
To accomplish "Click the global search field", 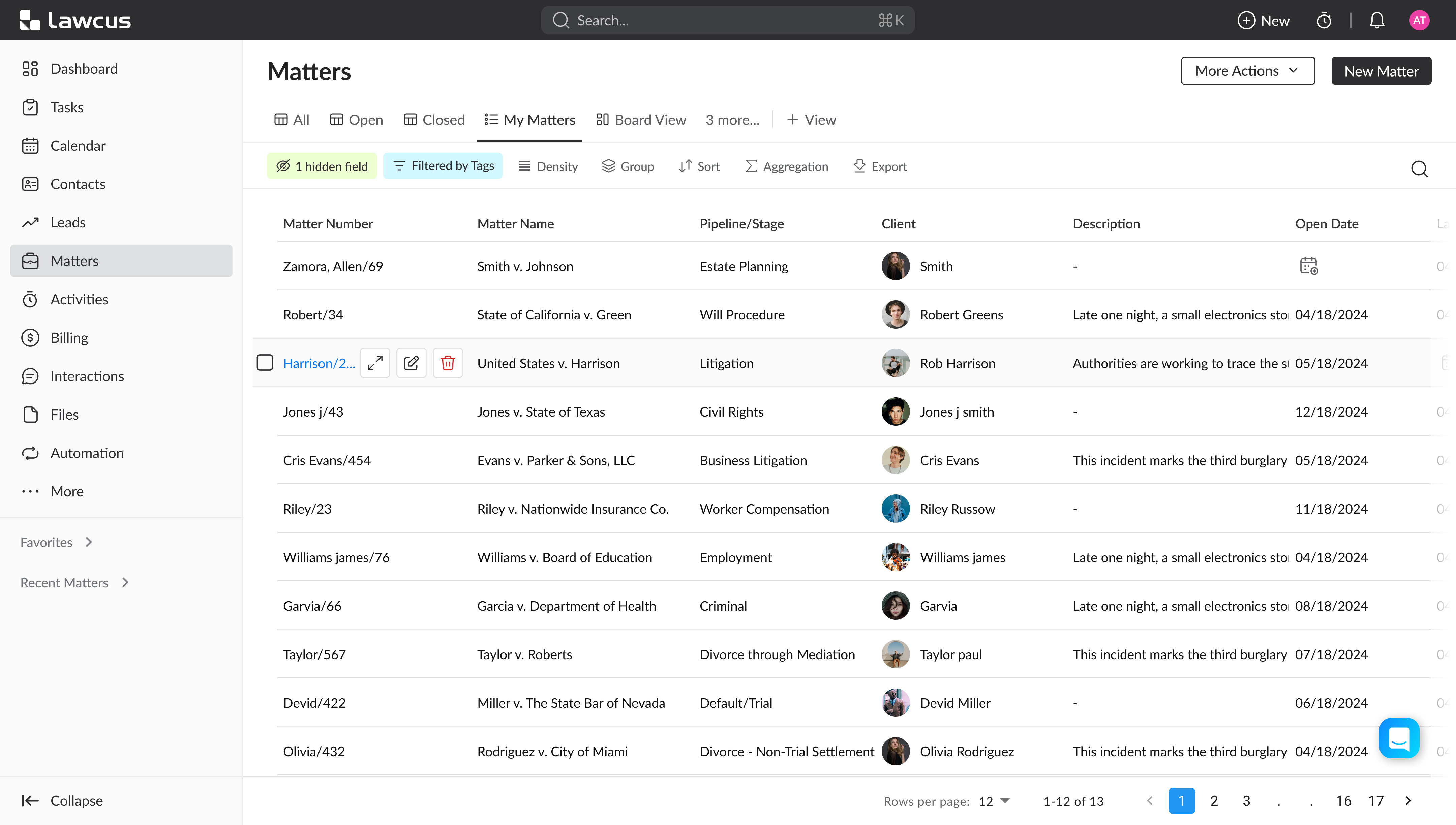I will [x=727, y=21].
